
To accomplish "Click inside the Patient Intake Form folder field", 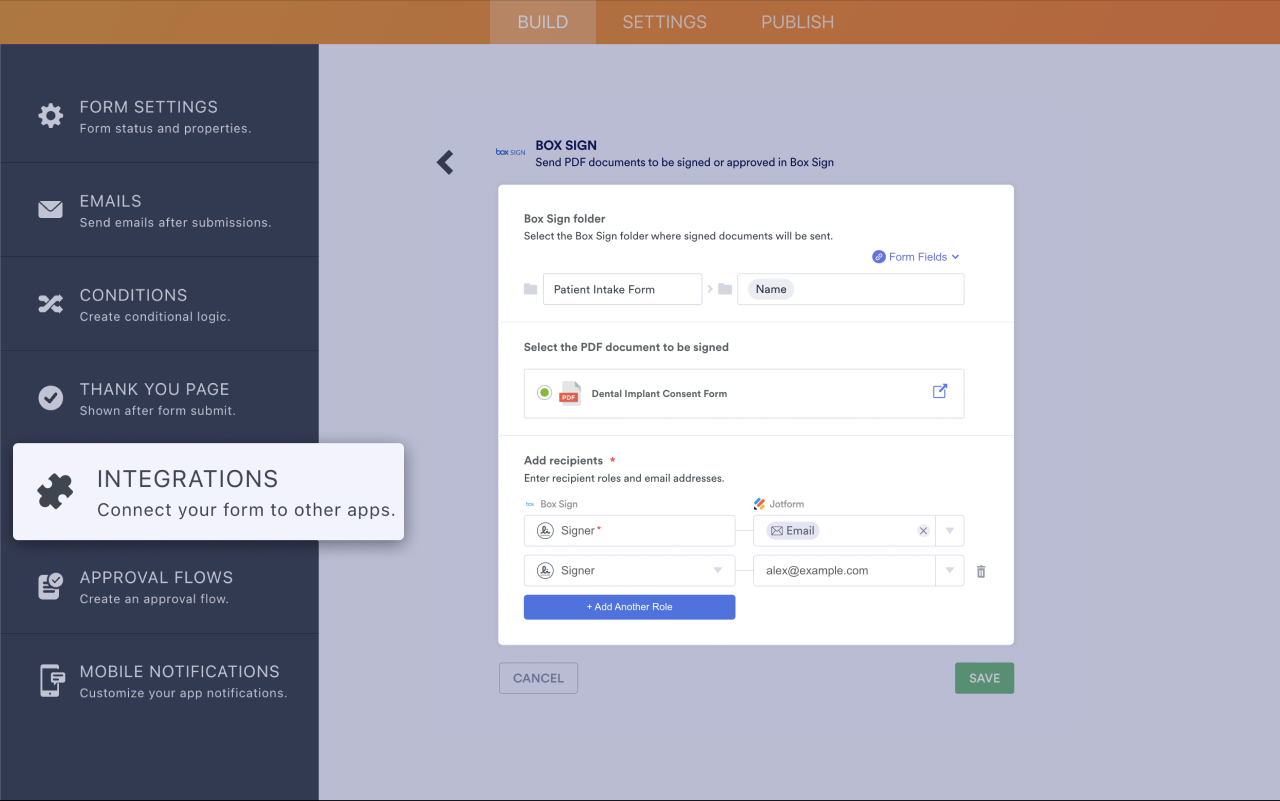I will coord(622,288).
